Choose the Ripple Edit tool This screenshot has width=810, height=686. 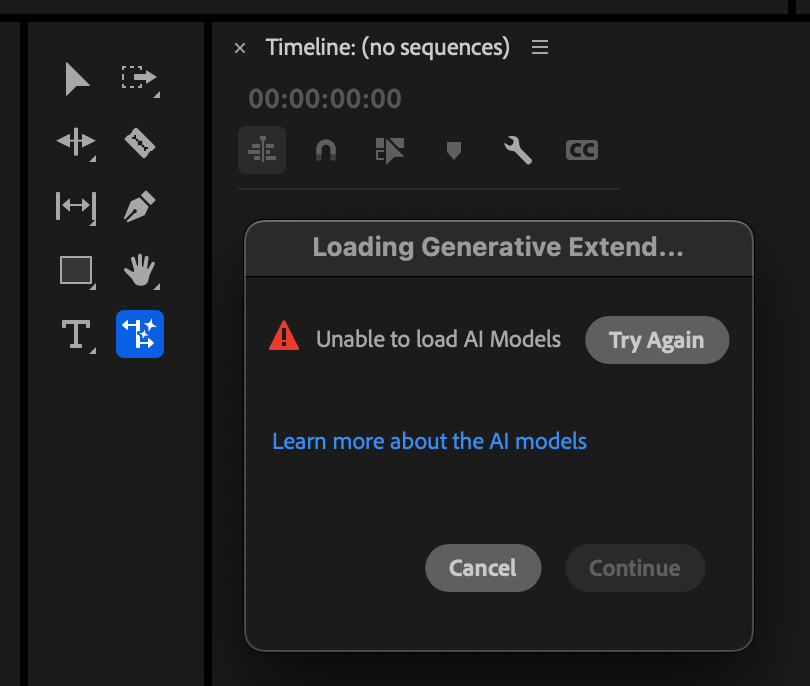click(x=76, y=142)
